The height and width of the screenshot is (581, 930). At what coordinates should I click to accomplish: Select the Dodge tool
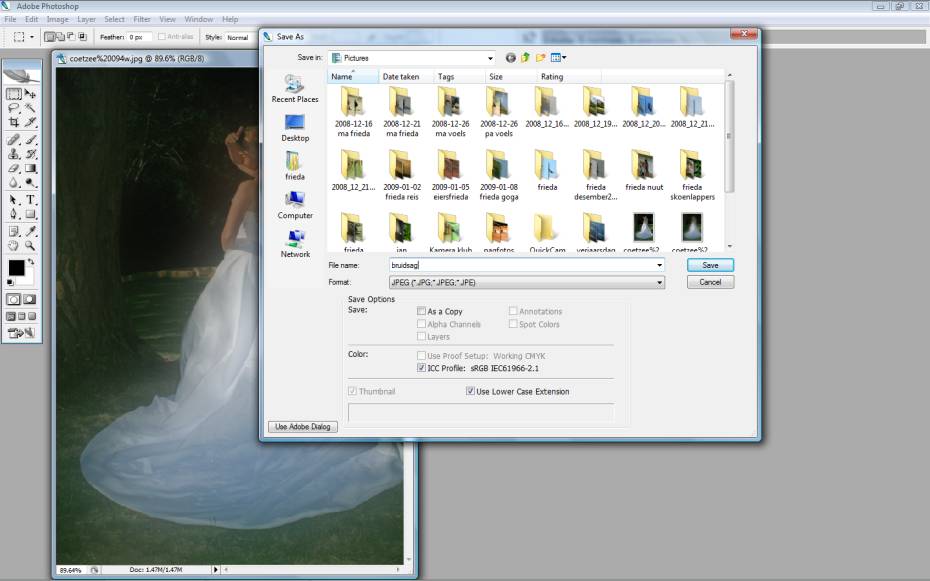click(x=30, y=183)
